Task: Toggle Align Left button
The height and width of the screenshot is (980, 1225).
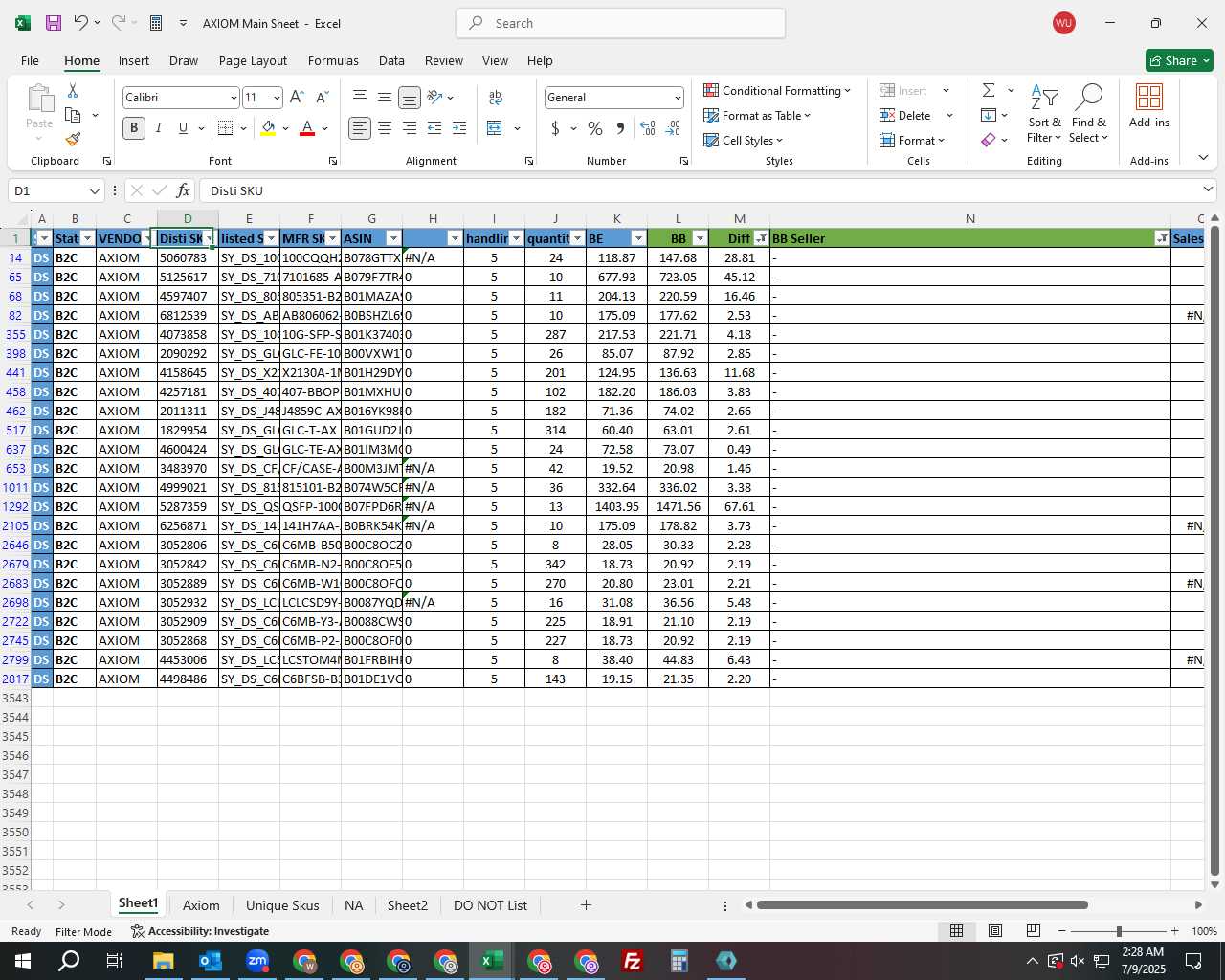Action: tap(360, 128)
